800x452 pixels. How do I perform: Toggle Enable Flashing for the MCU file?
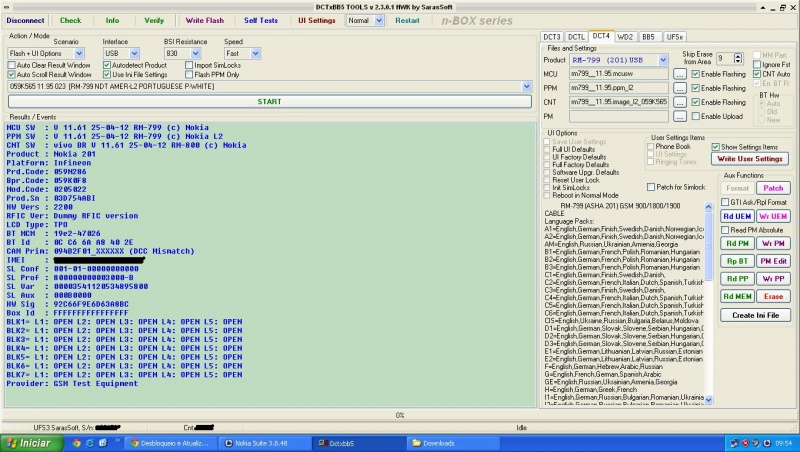coord(695,74)
